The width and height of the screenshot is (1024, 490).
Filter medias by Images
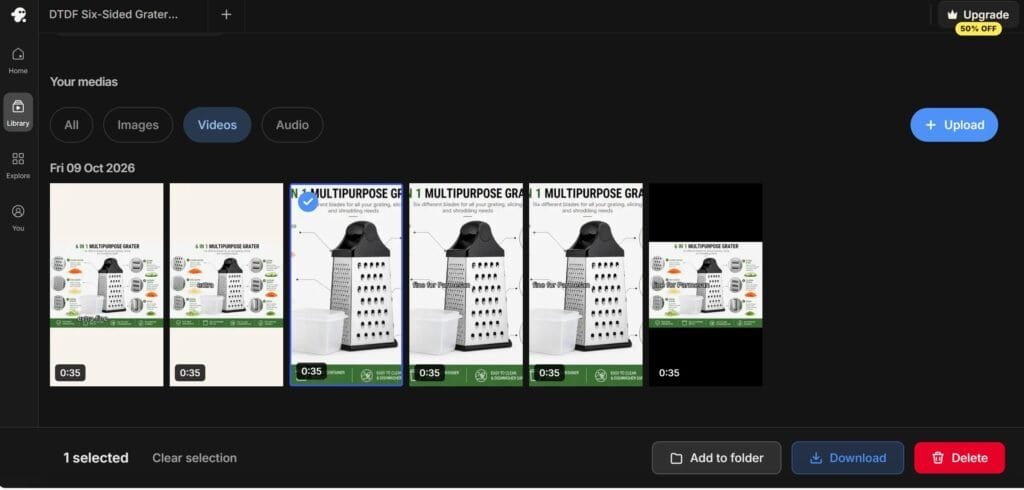click(138, 125)
